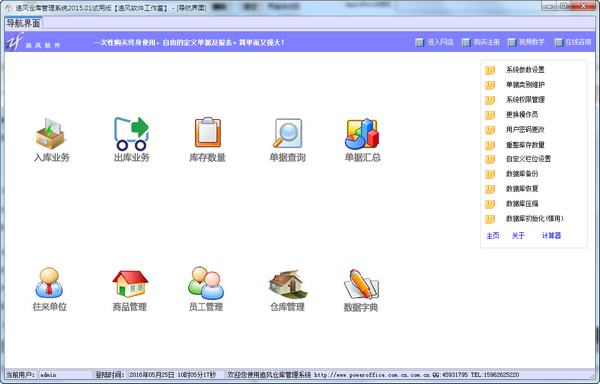The width and height of the screenshot is (600, 384).
Task: Click the icon beside 系统权限管理
Action: pos(490,100)
